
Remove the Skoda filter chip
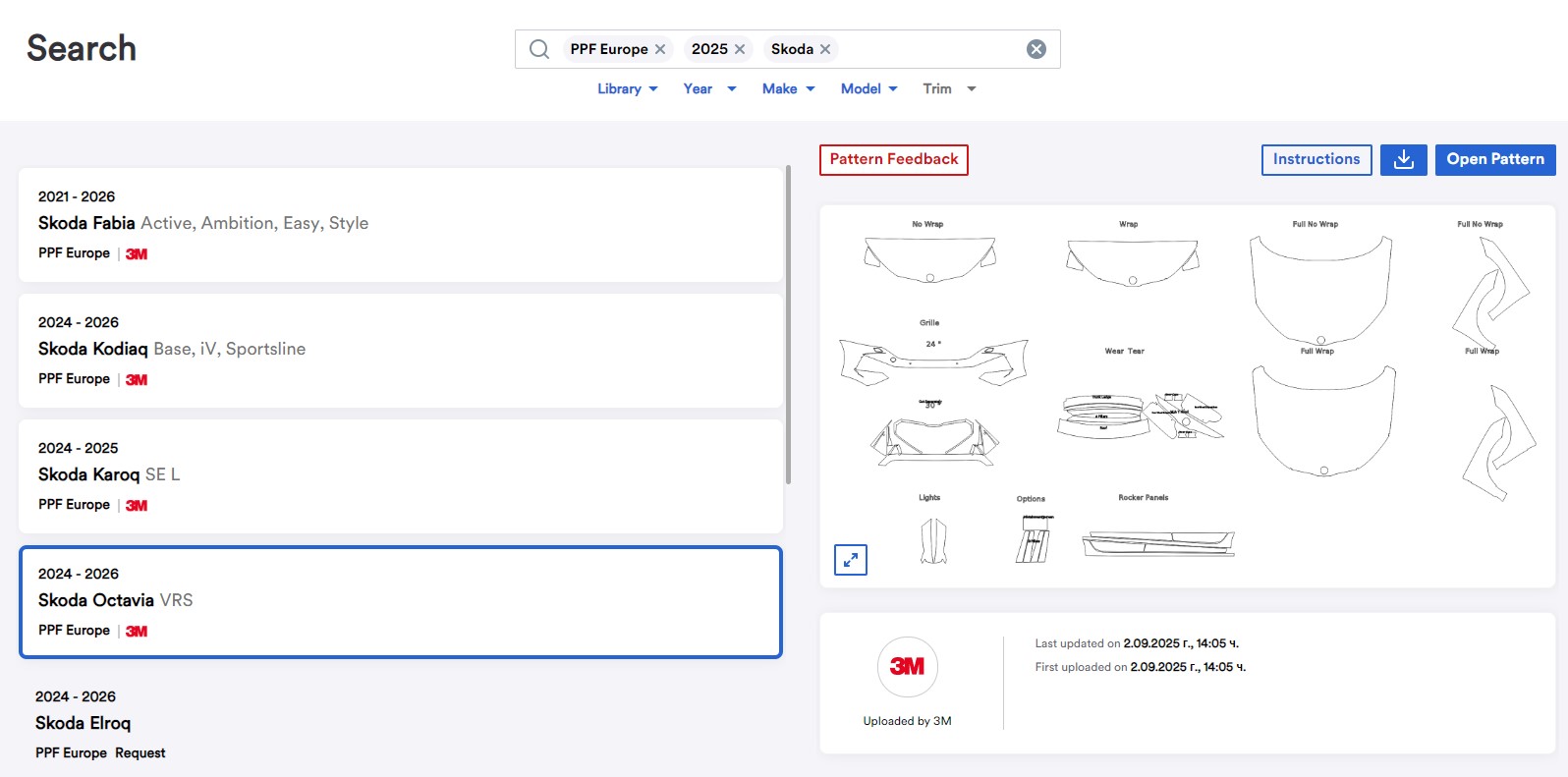[x=825, y=49]
